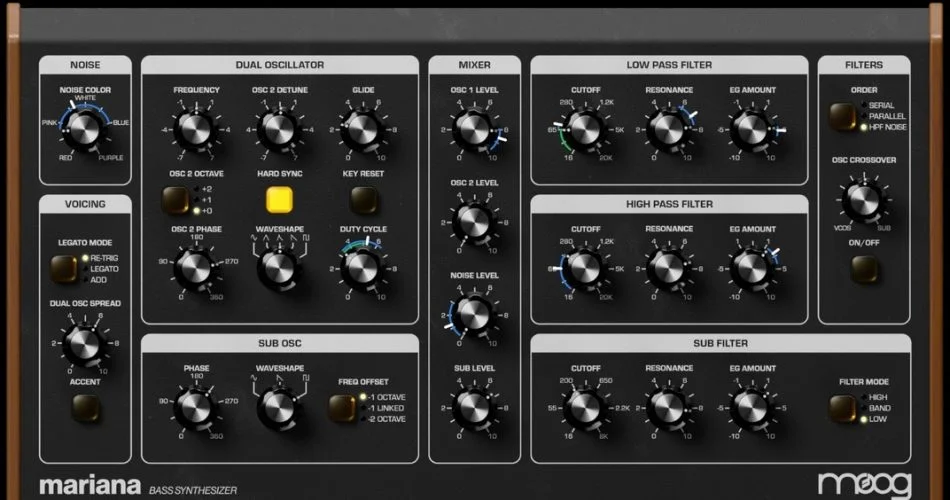Toggle the Key Reset button
Viewport: 950px width, 500px height.
click(x=363, y=200)
